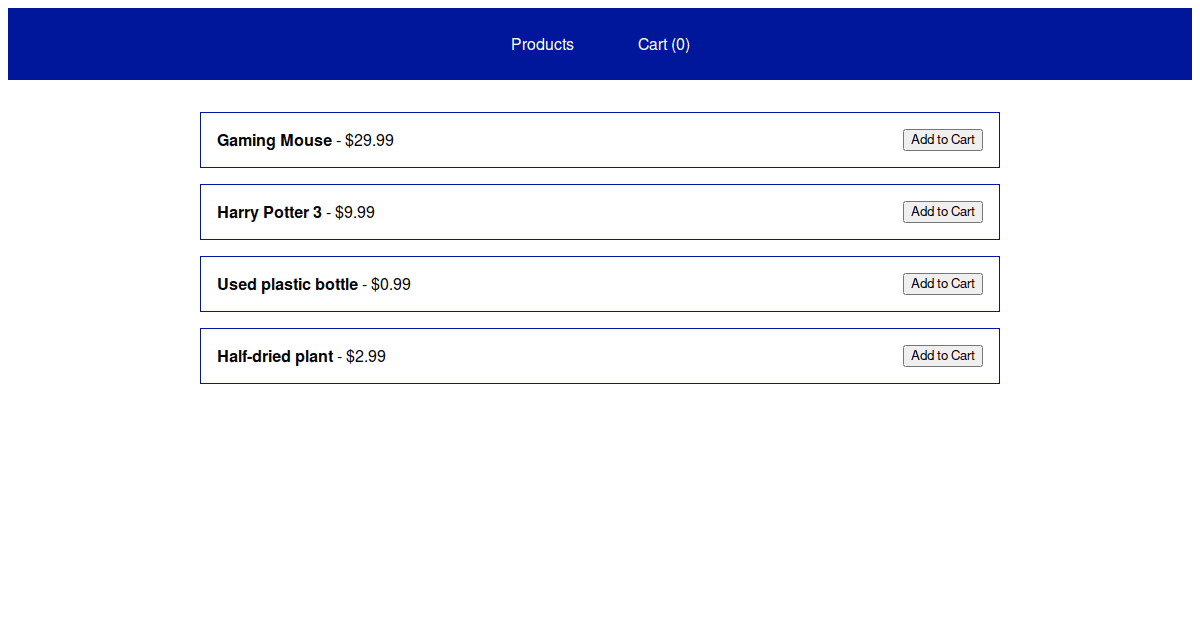Open the Products page from the navigation bar
Viewport: 1200px width, 630px height.
(542, 44)
